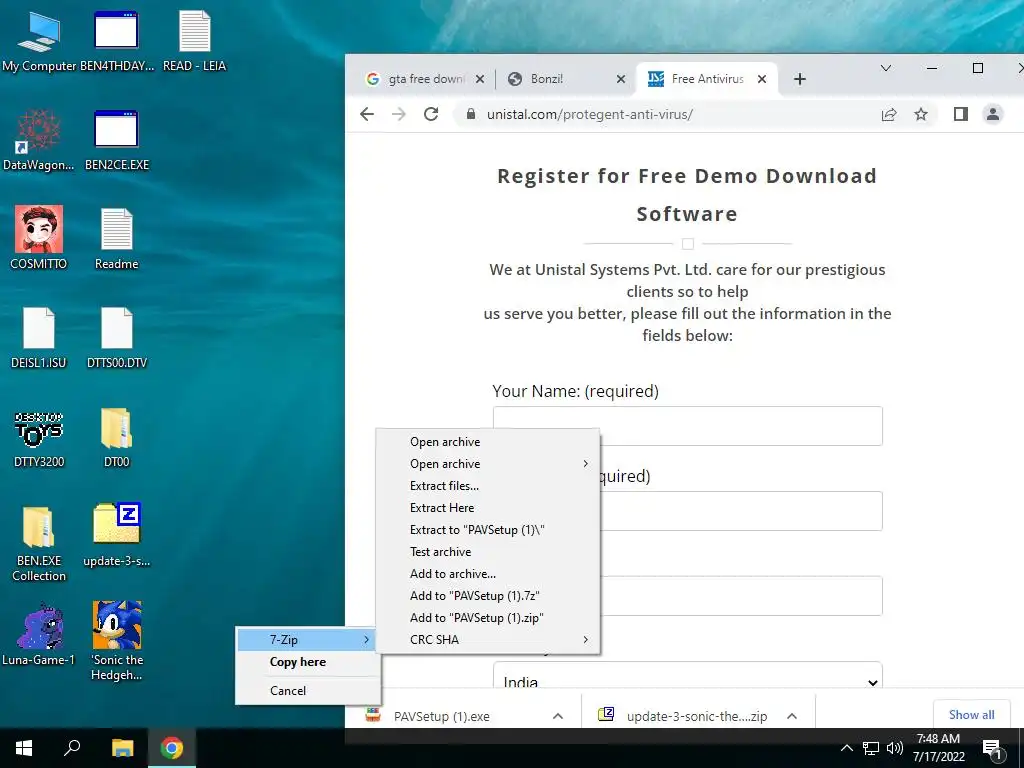Image resolution: width=1024 pixels, height=768 pixels.
Task: Select DTTS00.DTV file icon
Action: point(116,338)
